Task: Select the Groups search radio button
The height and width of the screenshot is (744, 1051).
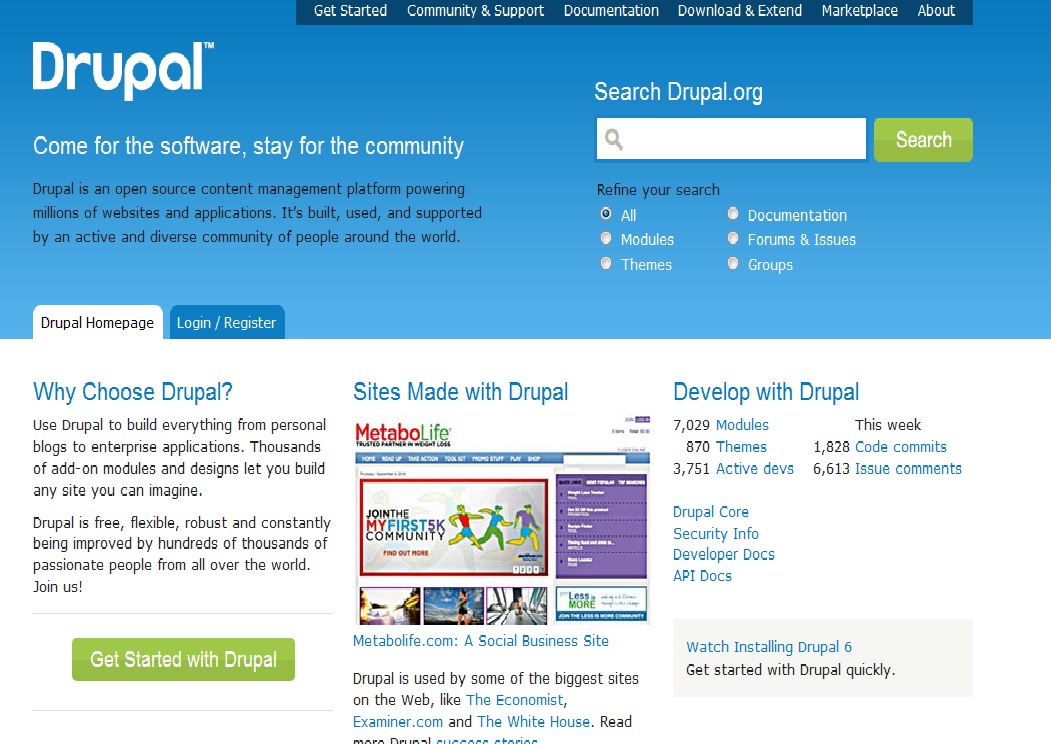Action: pos(733,263)
